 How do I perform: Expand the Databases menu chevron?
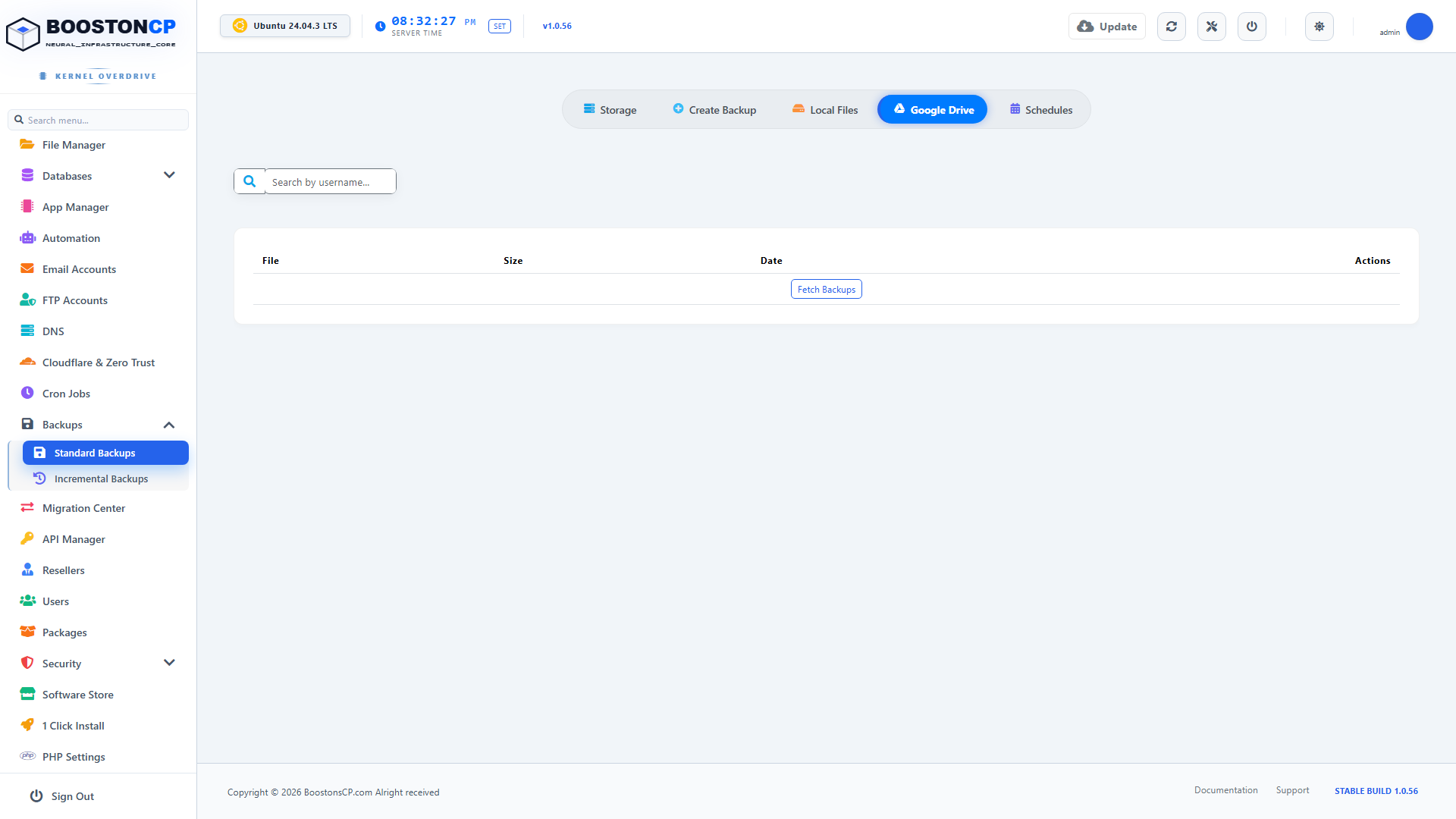click(x=169, y=175)
